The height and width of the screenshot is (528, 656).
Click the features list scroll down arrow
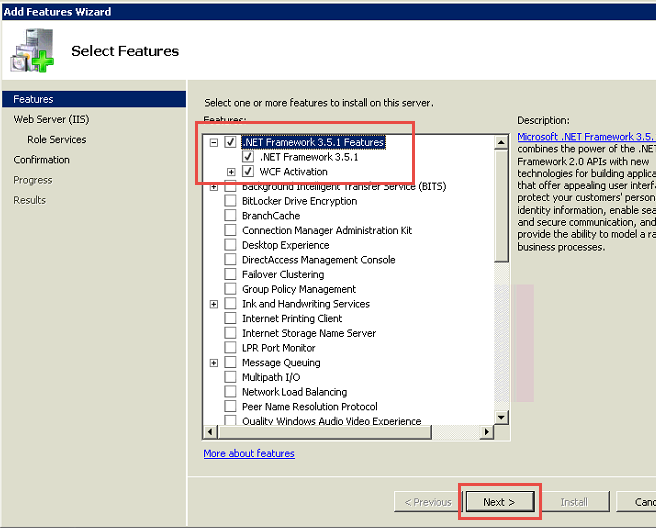[501, 417]
